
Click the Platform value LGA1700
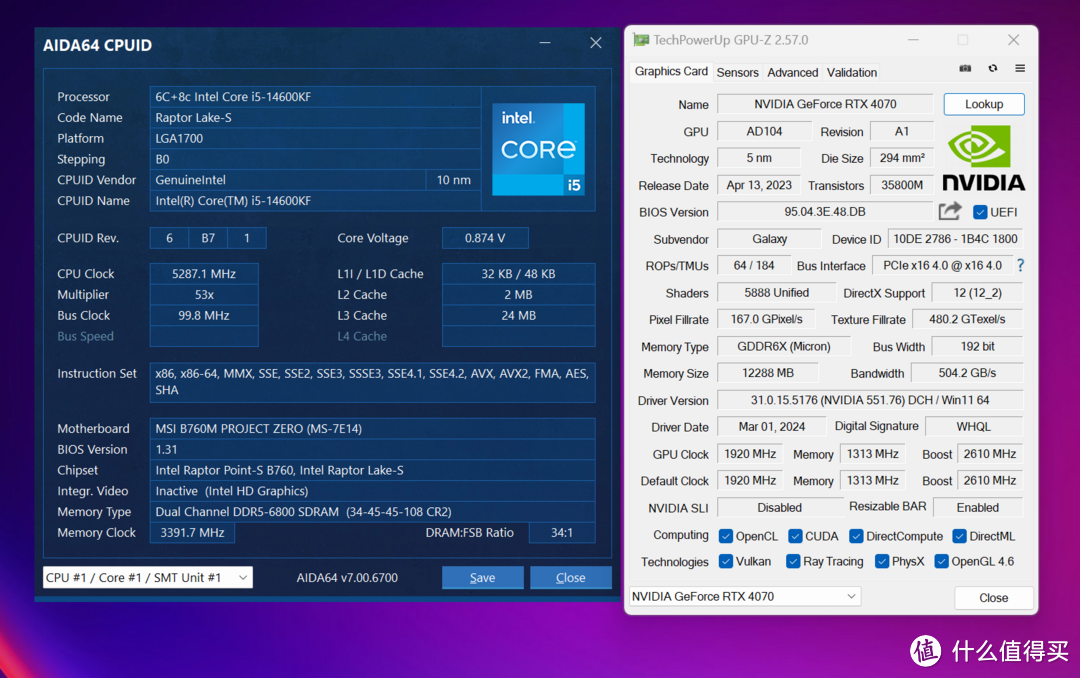pos(315,138)
